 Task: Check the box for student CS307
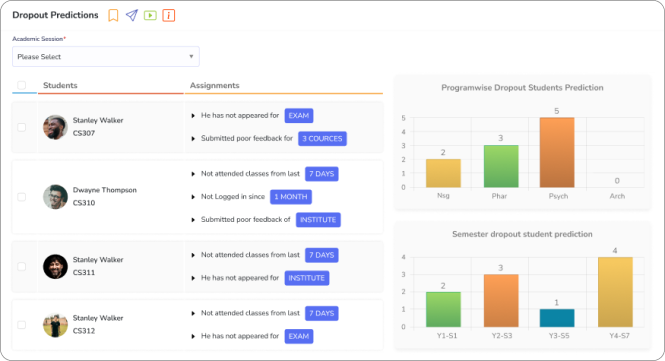[22, 127]
